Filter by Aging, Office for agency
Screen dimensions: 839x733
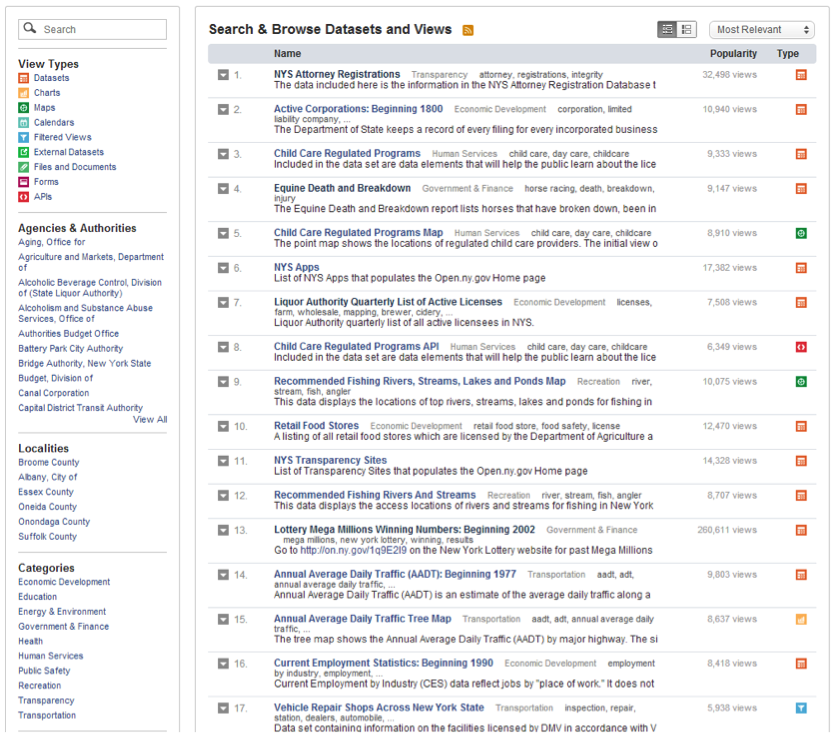tap(51, 242)
